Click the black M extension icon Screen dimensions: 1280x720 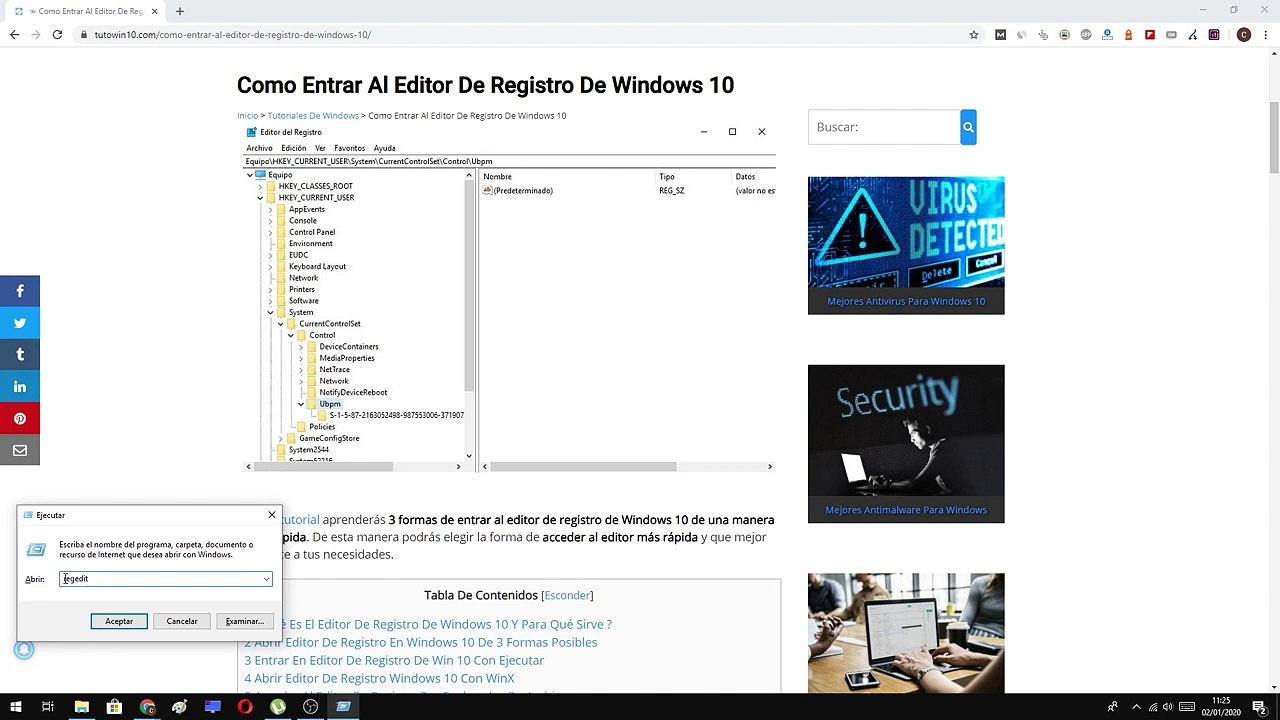coord(1001,35)
